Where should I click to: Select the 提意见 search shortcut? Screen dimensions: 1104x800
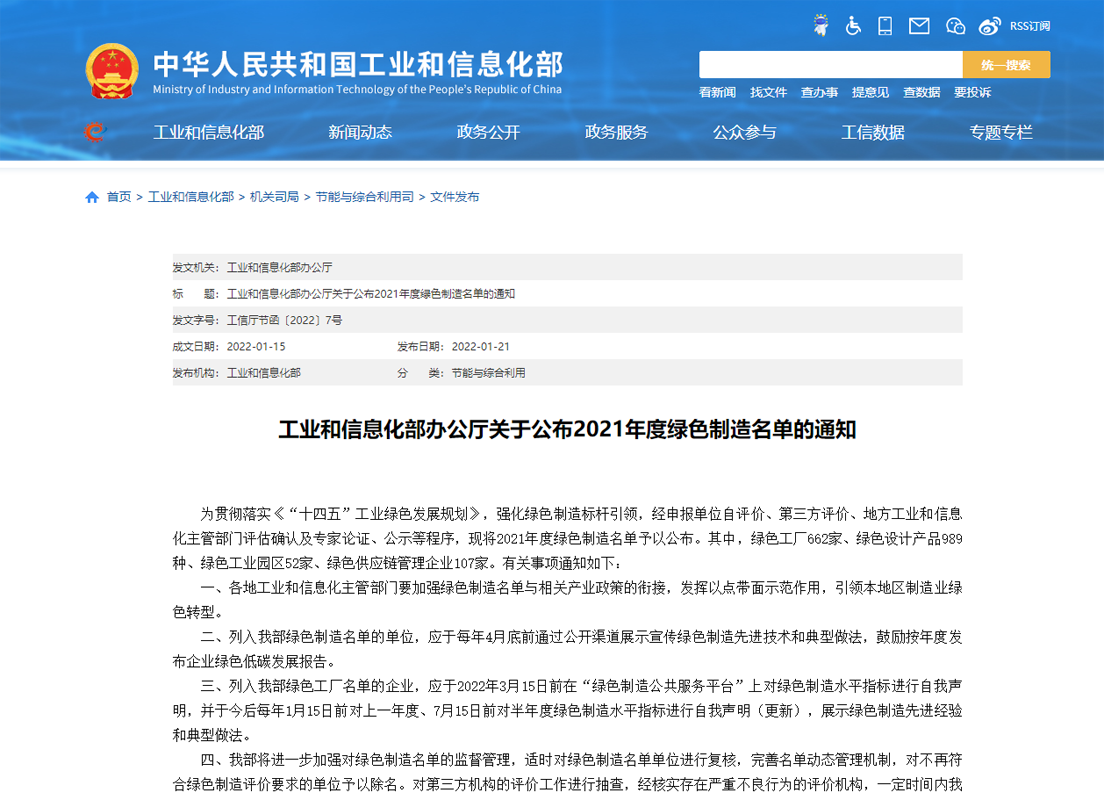(870, 92)
